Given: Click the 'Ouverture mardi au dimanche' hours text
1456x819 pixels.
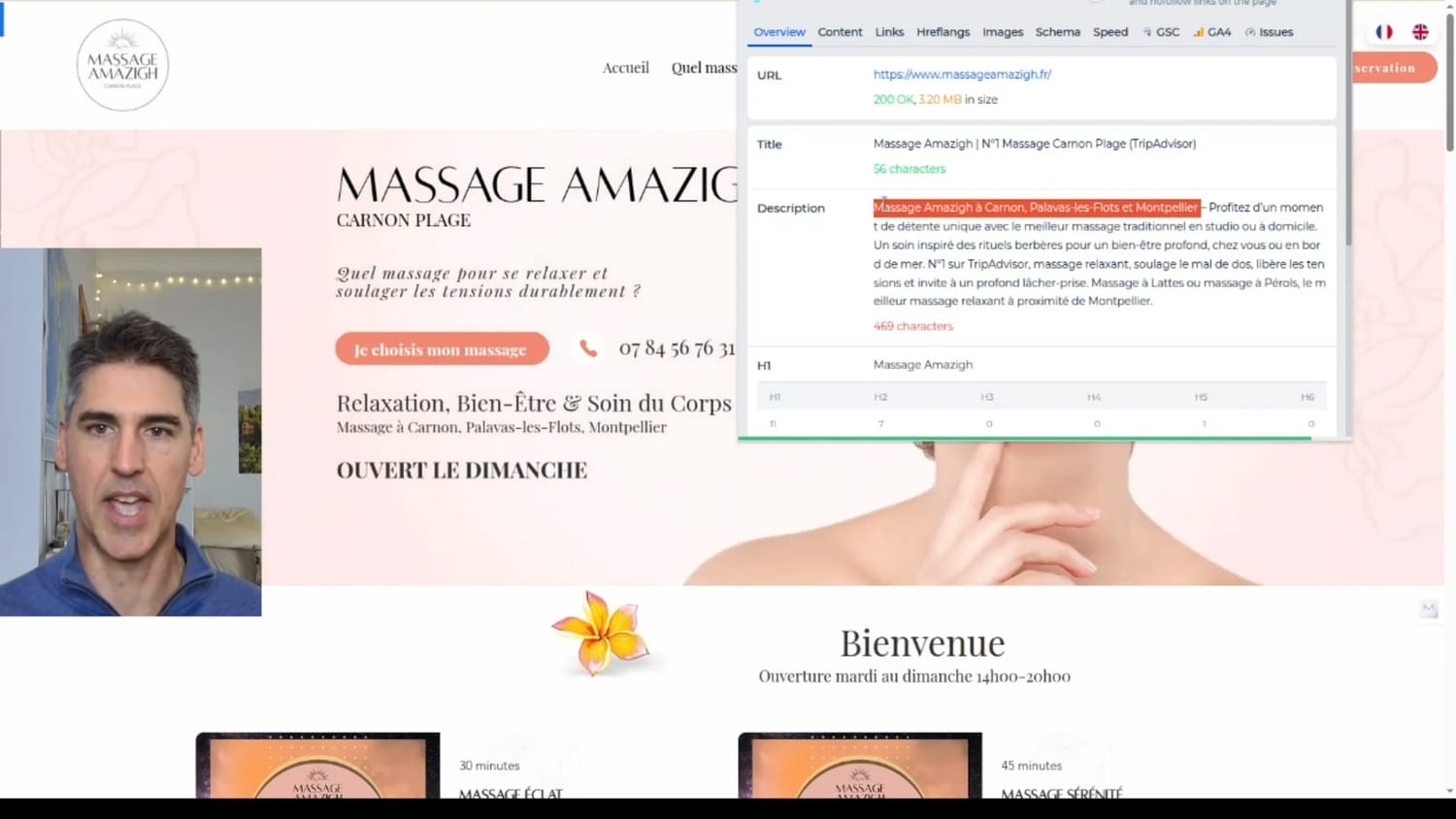Looking at the screenshot, I should (914, 676).
